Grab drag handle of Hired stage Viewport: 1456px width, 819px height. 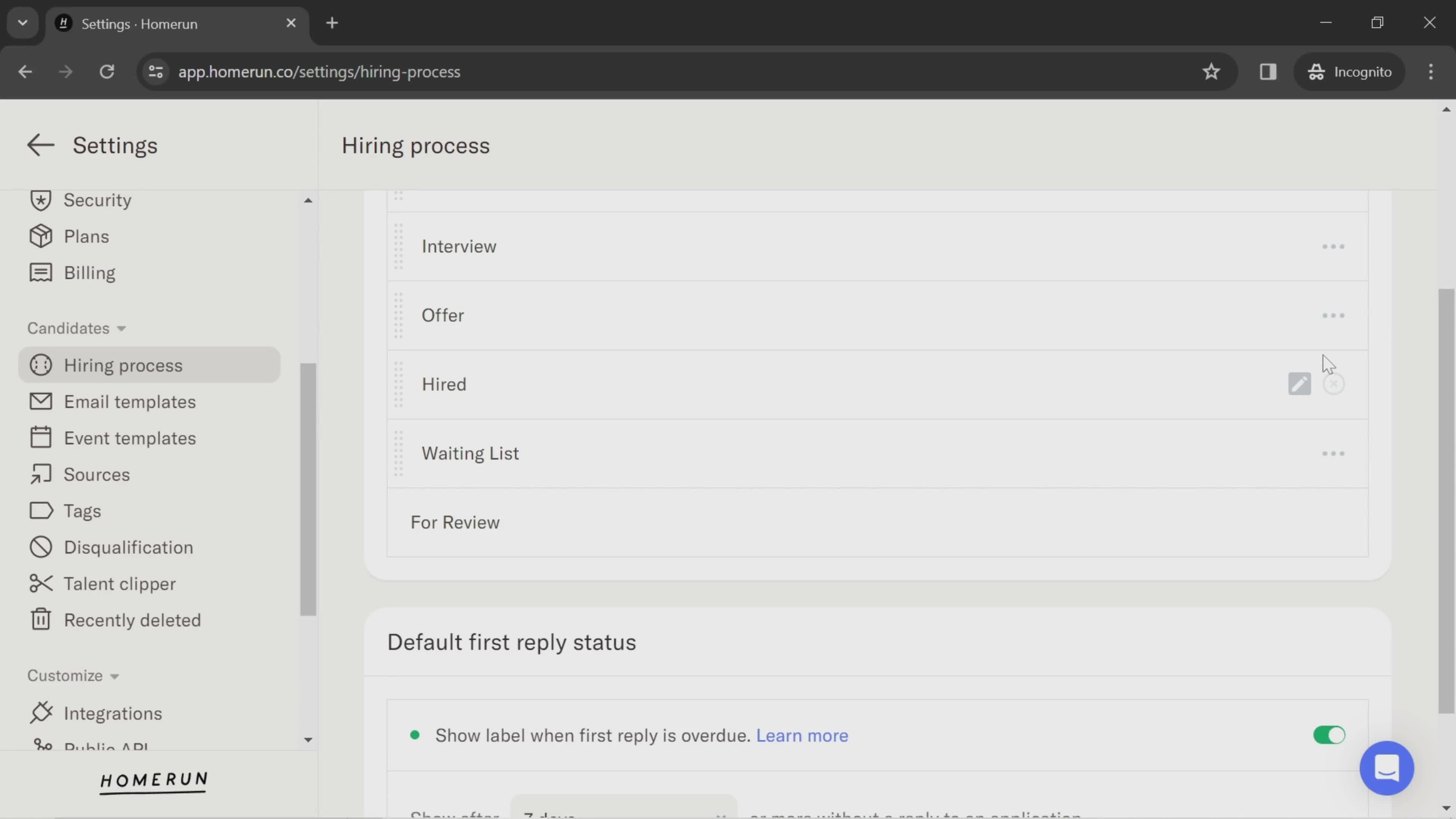(x=399, y=384)
